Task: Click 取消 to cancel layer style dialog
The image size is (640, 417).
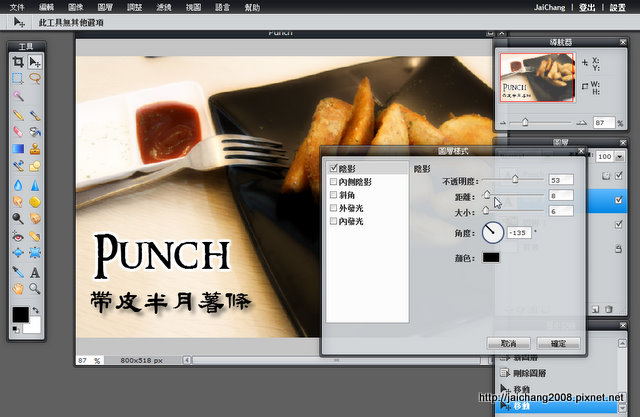Action: (509, 344)
